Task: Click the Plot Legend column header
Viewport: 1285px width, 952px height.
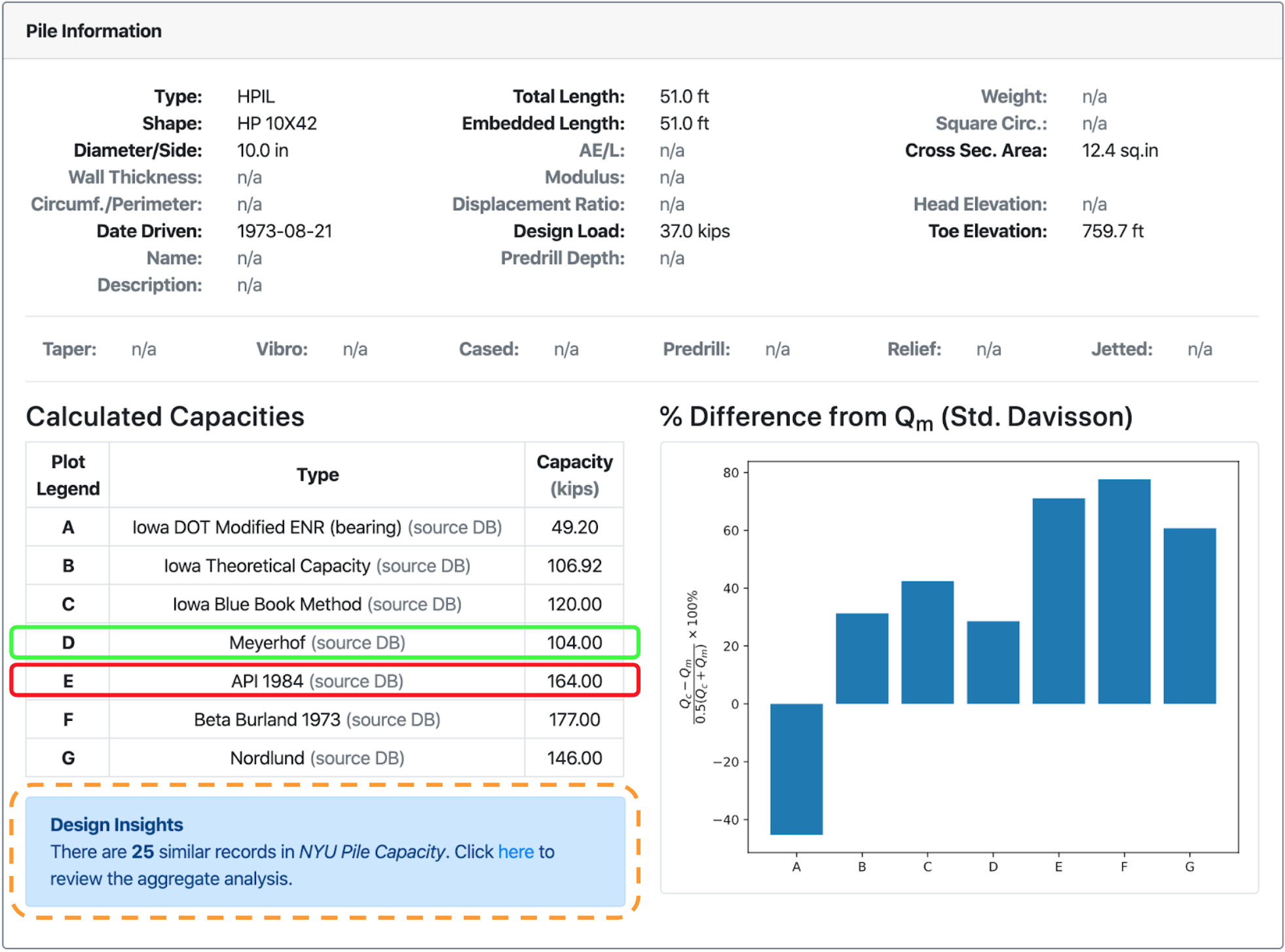Action: 67,475
